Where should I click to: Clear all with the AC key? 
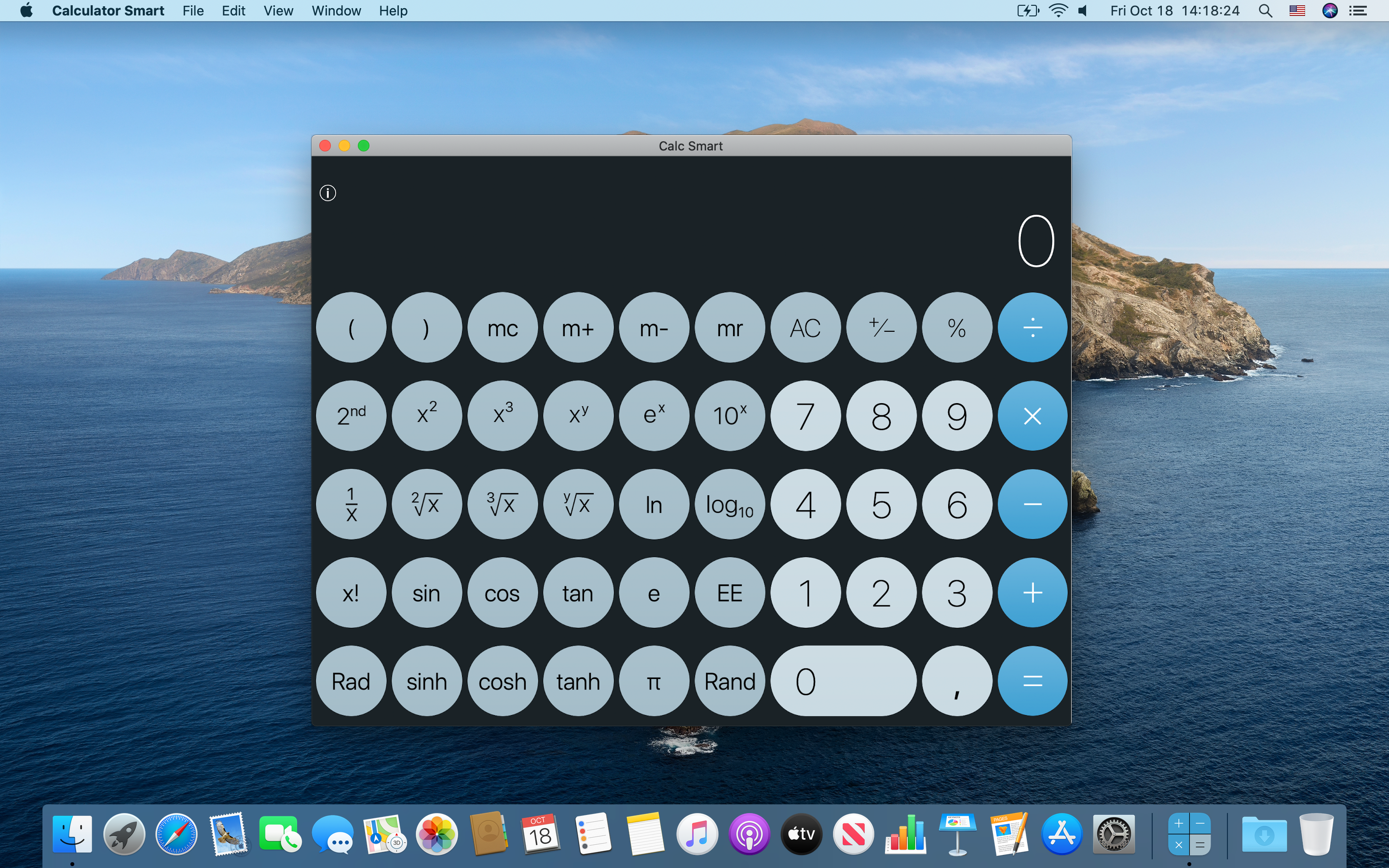pos(805,328)
